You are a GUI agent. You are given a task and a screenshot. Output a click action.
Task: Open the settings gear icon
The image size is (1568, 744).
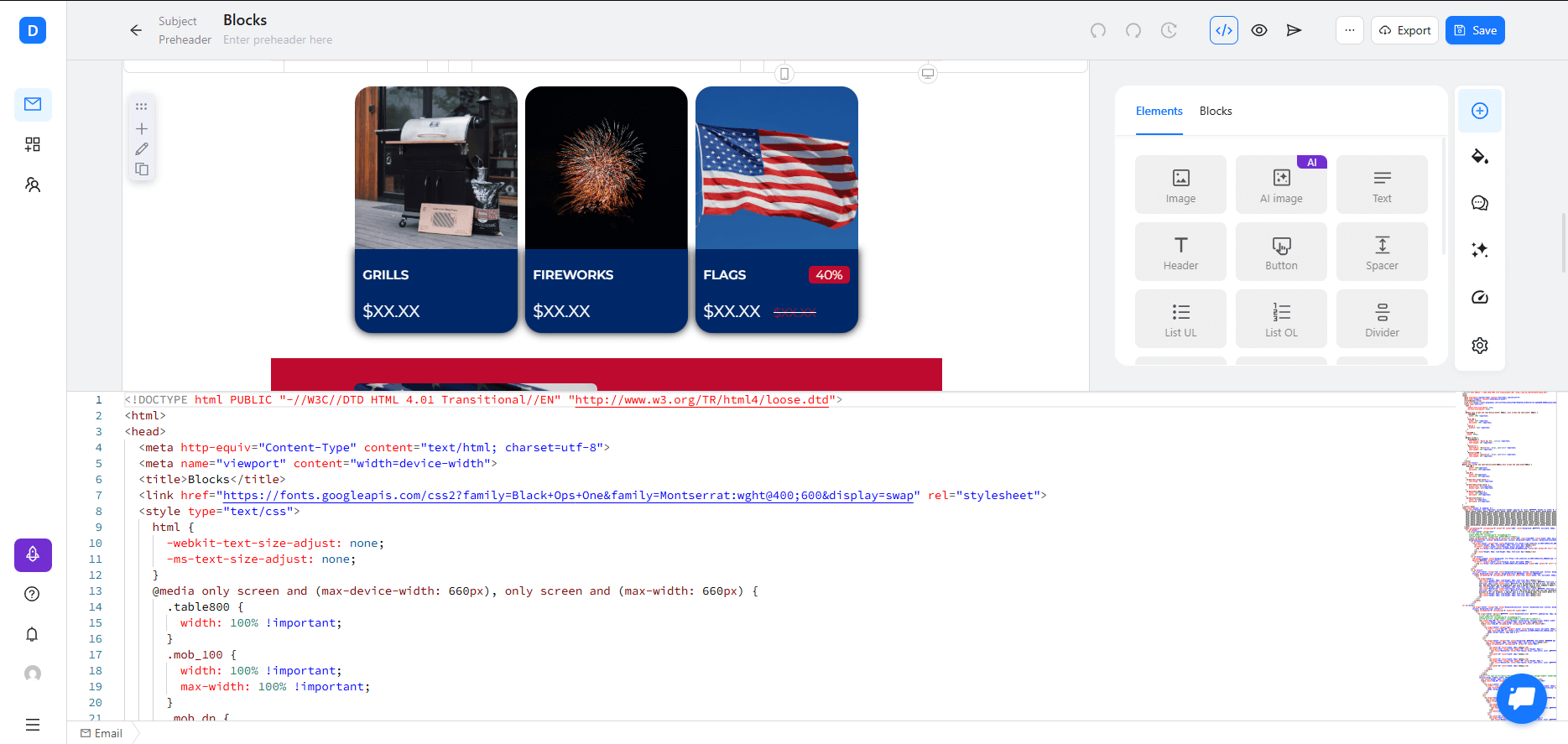tap(1480, 346)
